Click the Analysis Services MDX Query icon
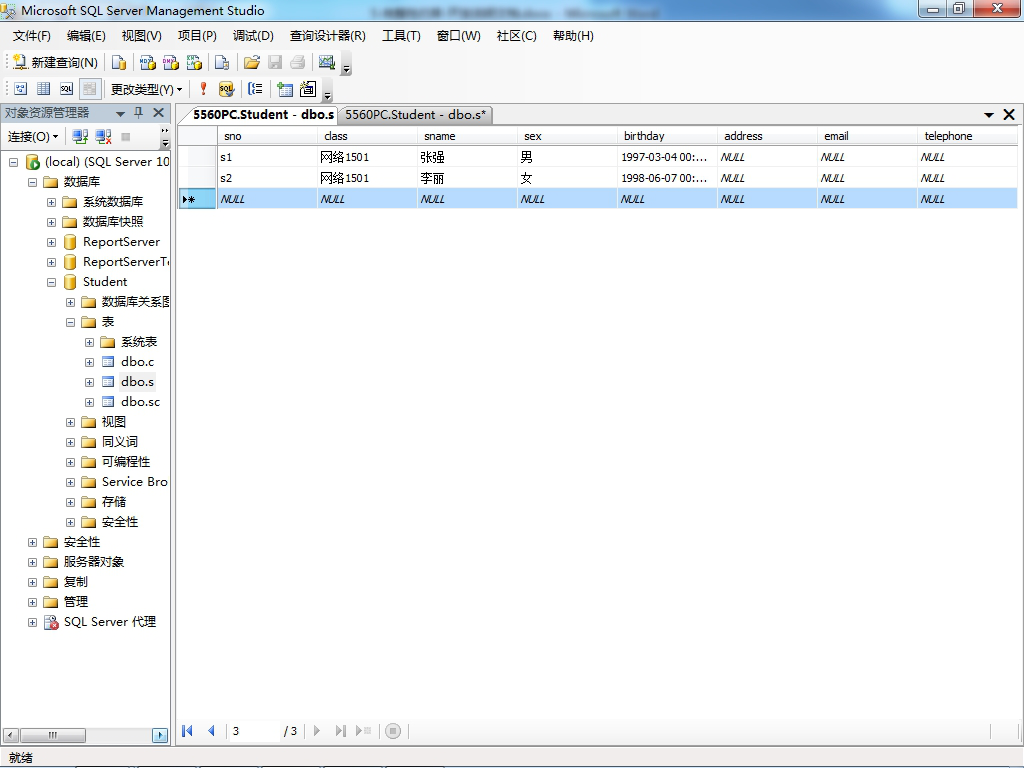1024x768 pixels. 148,62
